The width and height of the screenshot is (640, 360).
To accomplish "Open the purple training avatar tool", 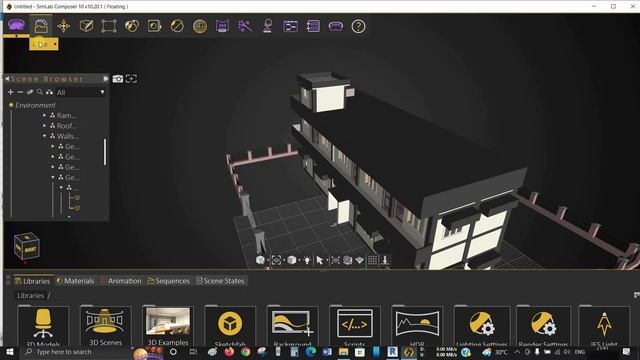I will click(x=268, y=26).
